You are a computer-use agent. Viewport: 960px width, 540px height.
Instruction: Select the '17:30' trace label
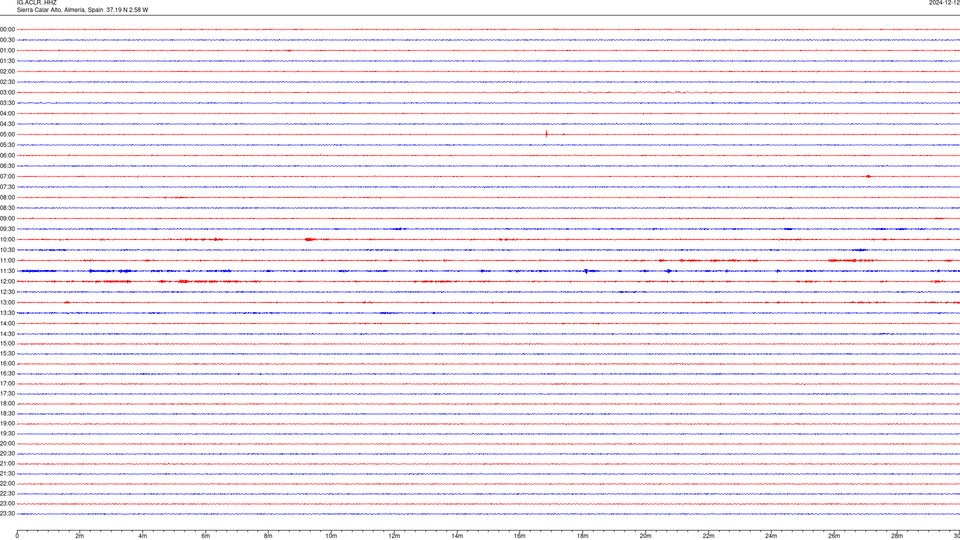(7, 394)
